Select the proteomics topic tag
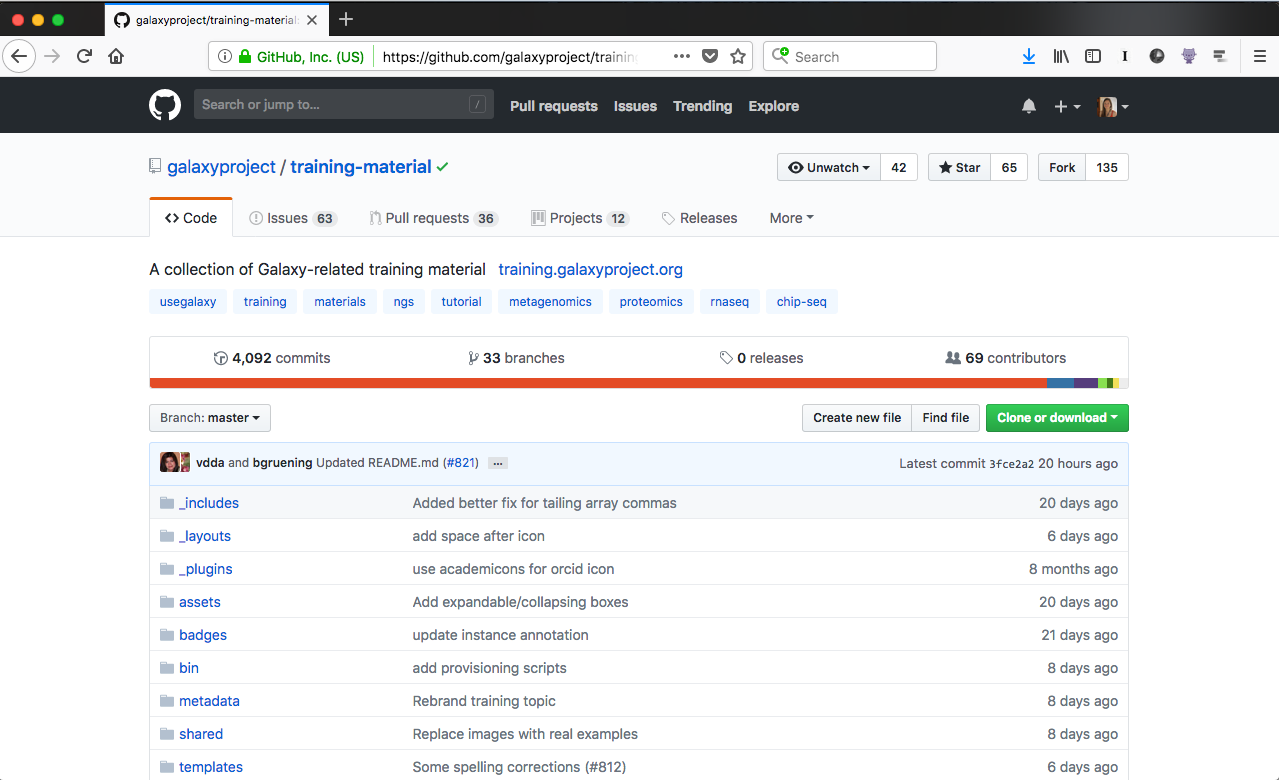The width and height of the screenshot is (1279, 780). tap(651, 301)
